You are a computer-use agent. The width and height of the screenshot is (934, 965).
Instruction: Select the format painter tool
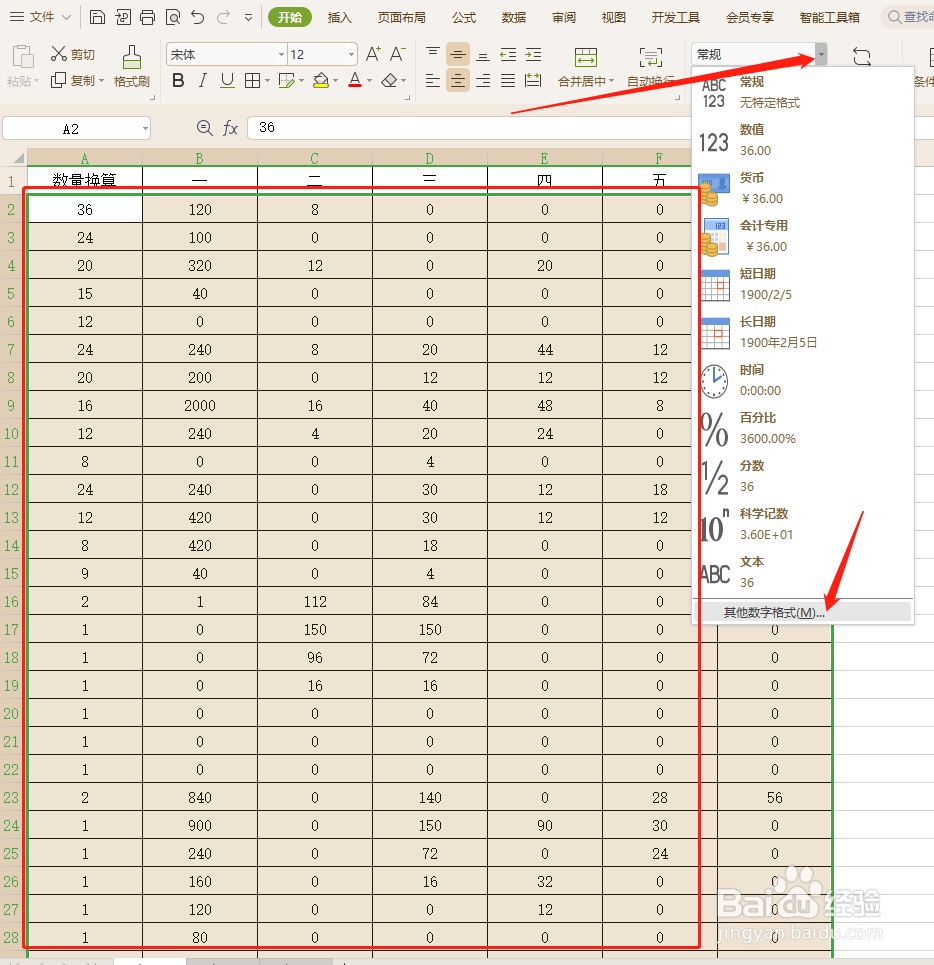pos(131,66)
